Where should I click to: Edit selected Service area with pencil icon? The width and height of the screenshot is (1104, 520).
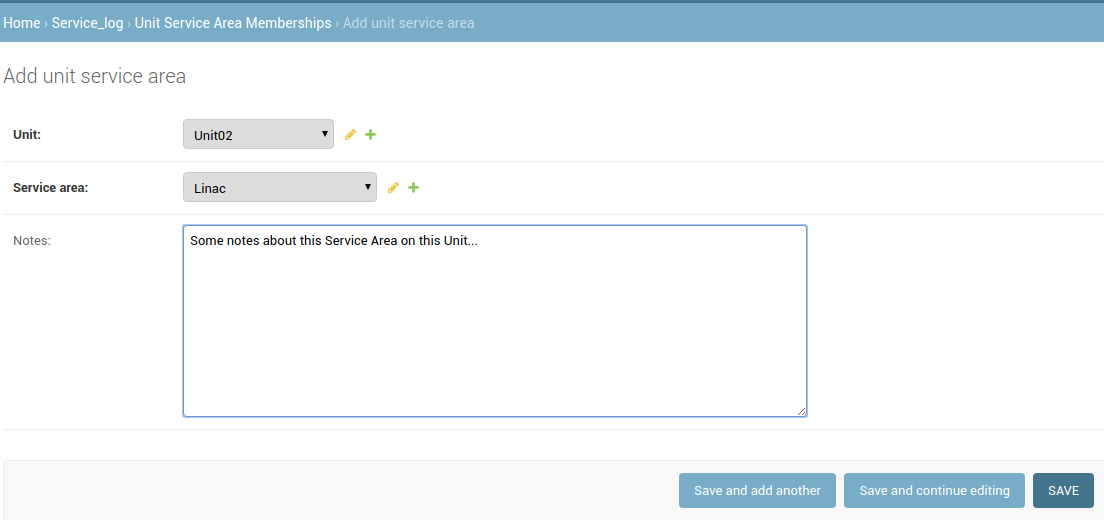pos(393,187)
